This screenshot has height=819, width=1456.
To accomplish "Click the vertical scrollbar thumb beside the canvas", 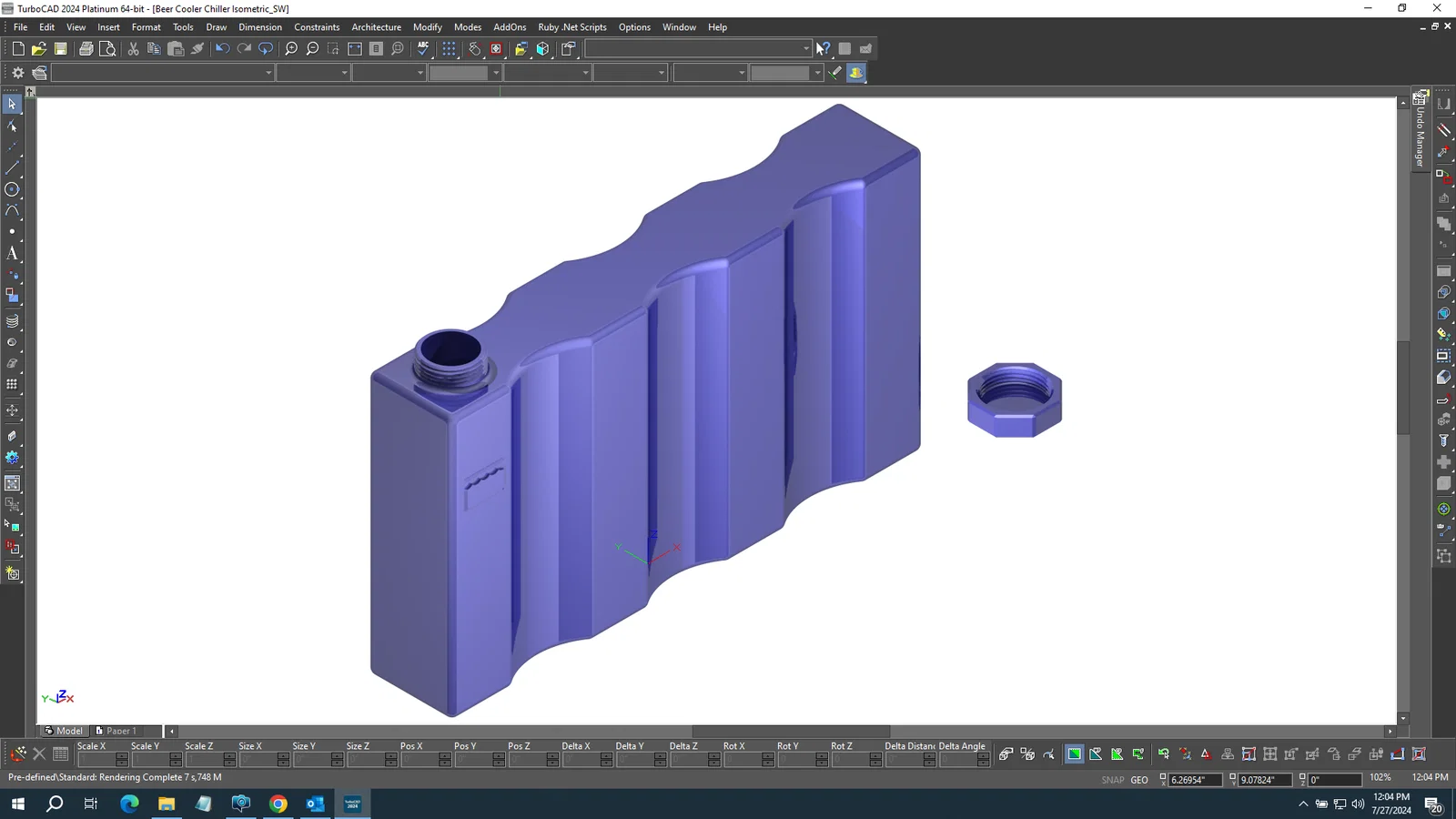I will 1403,388.
